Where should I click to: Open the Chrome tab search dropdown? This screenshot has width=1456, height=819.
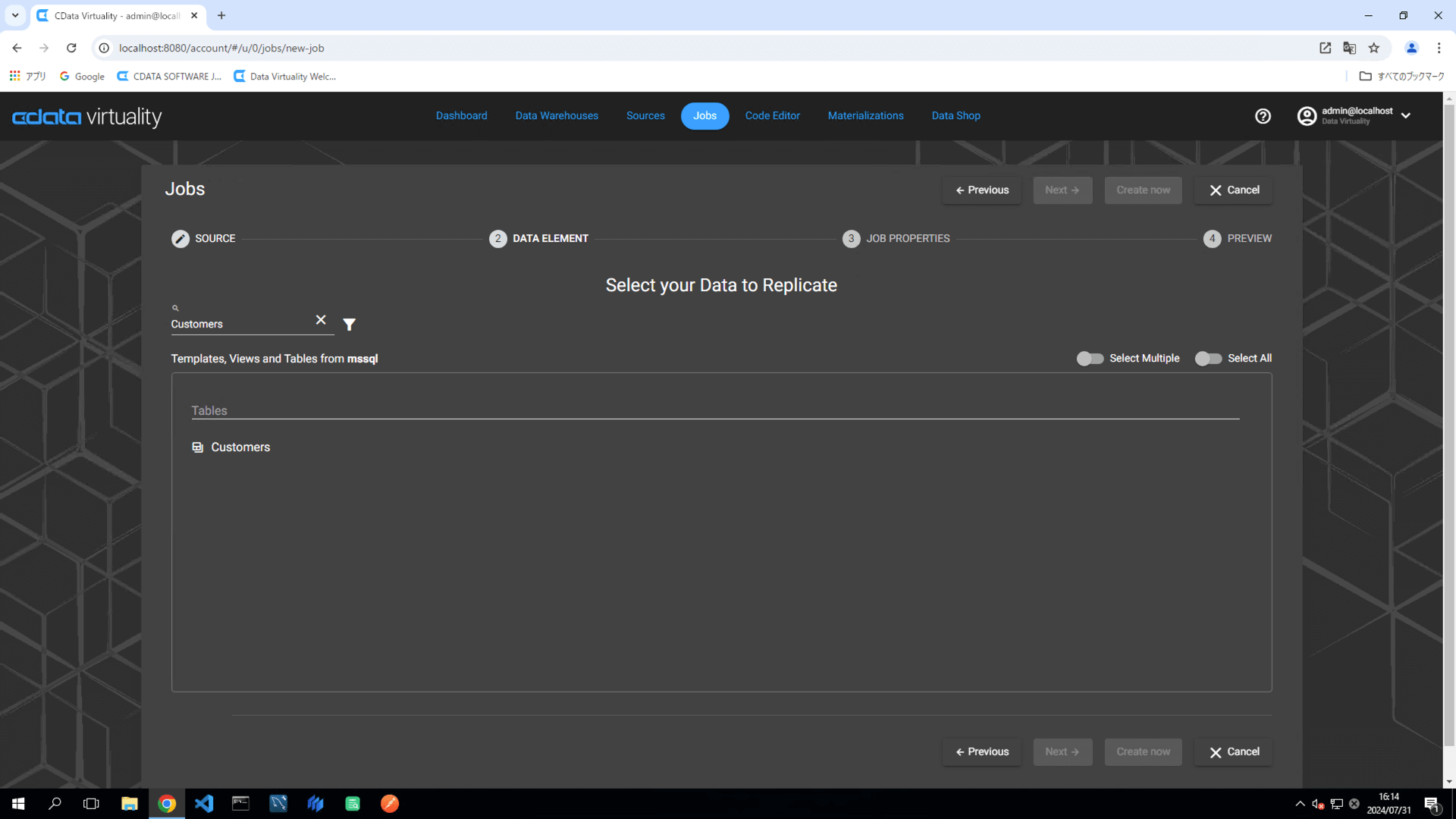tap(15, 15)
